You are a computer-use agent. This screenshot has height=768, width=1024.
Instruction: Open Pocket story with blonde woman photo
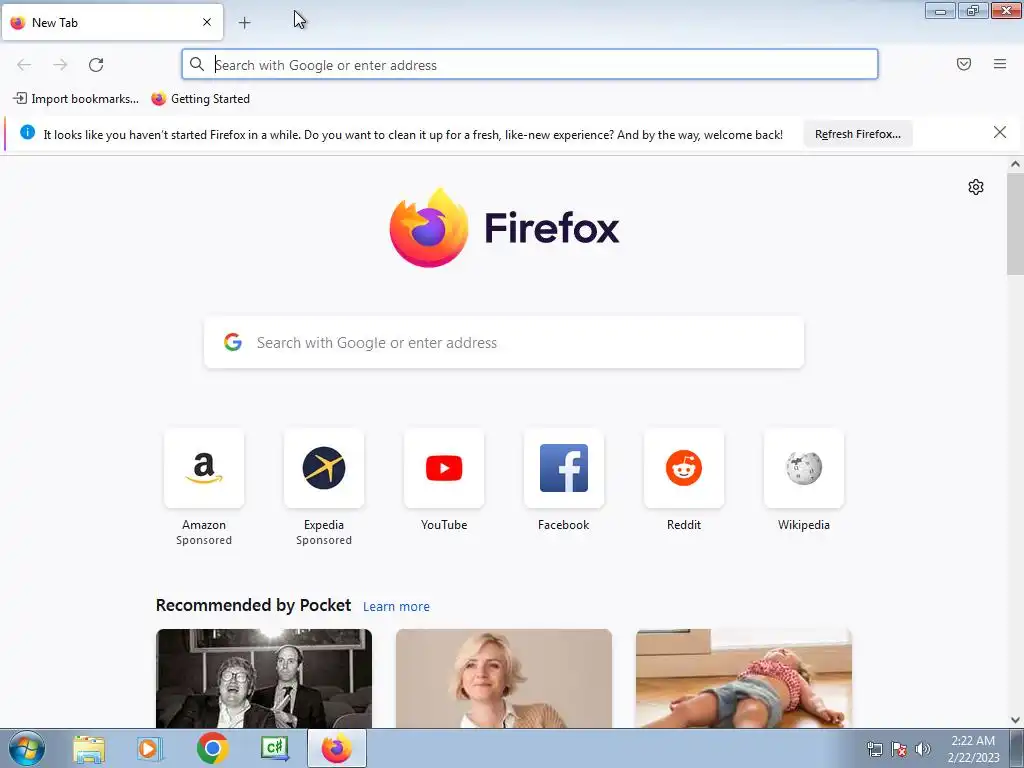tap(504, 679)
